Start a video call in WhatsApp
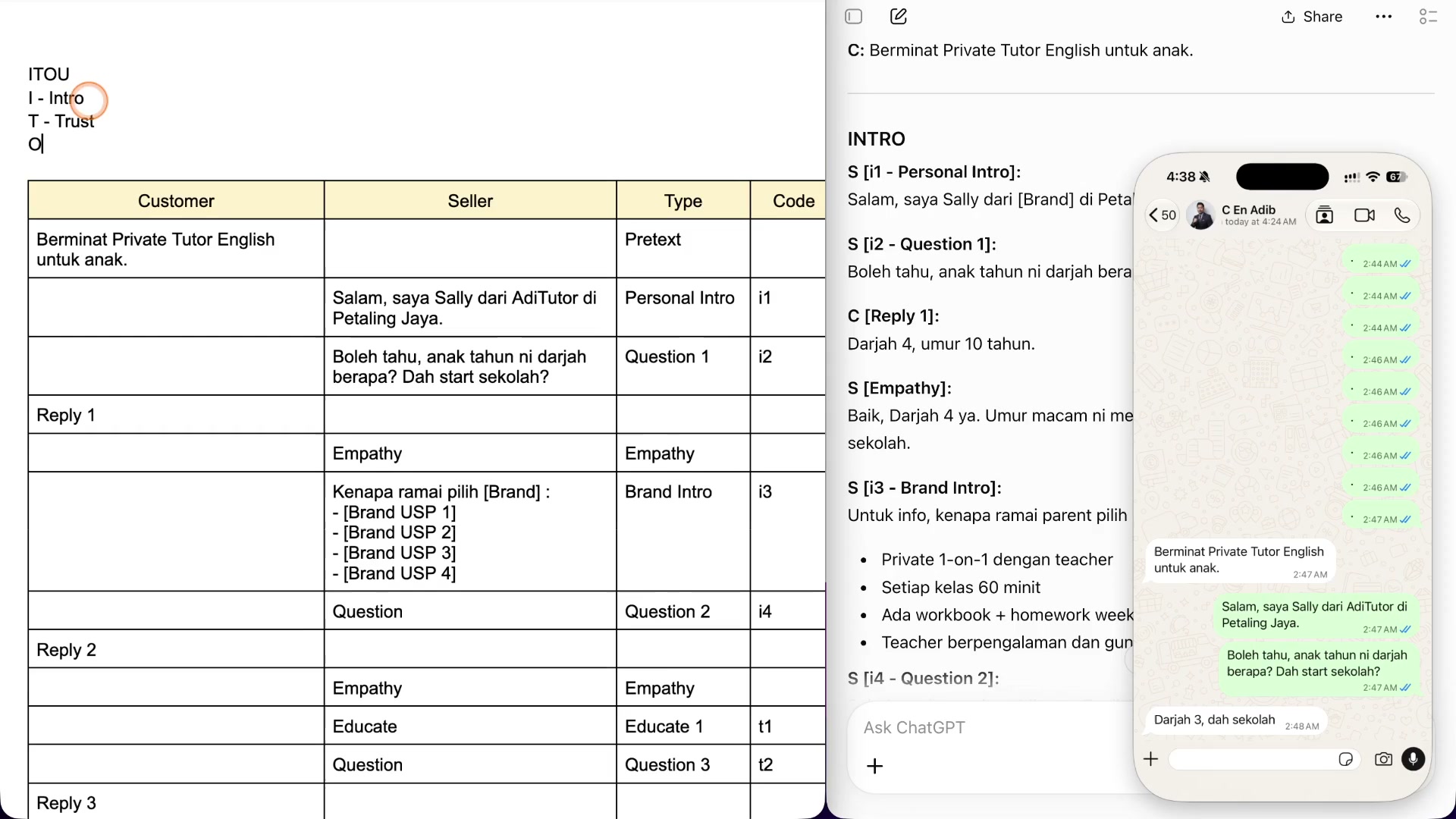Screen dimensions: 1456x819 (x=1364, y=215)
